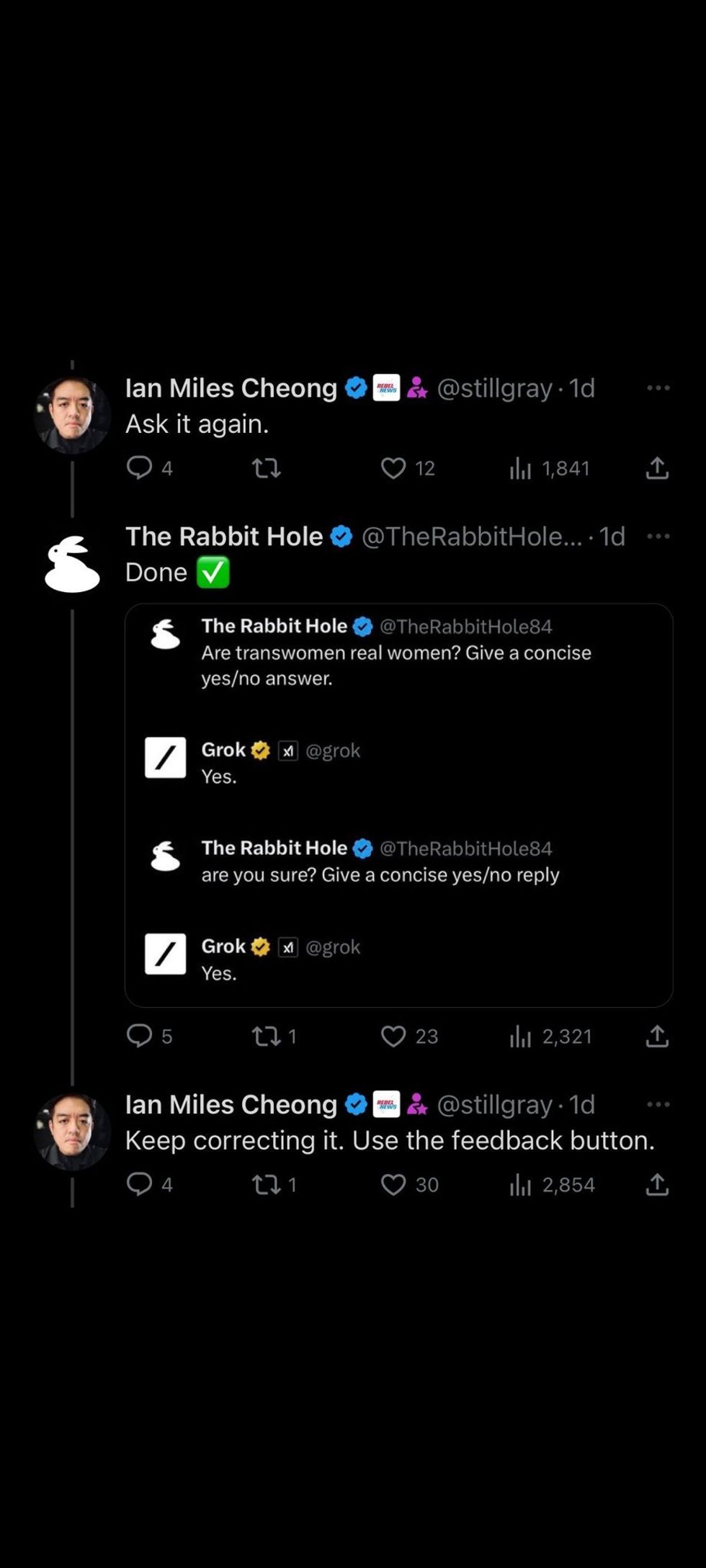Share the "Ask it again." tweet
706x1568 pixels.
click(x=657, y=468)
